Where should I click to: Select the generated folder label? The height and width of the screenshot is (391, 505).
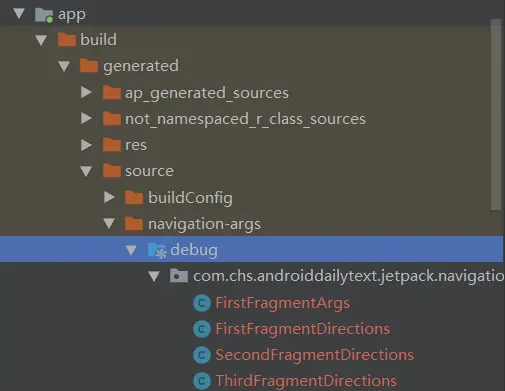click(x=141, y=66)
